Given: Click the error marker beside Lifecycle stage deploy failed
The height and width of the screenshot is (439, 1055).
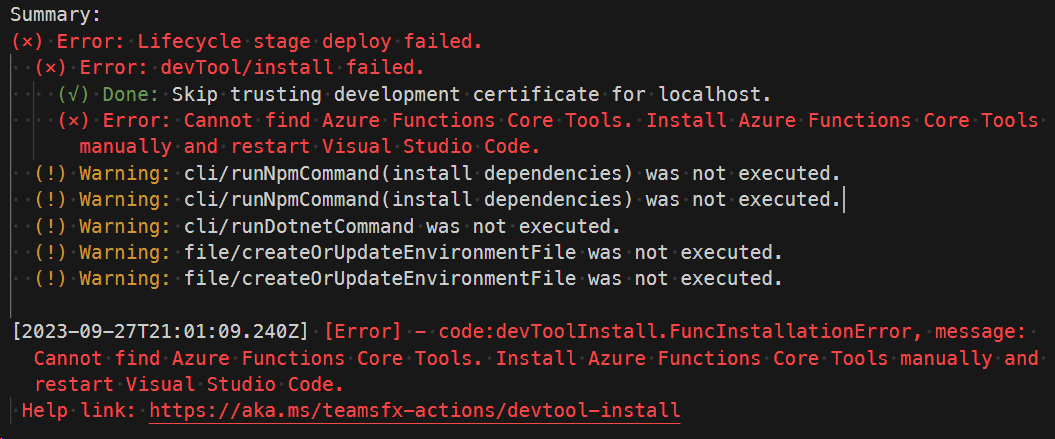Looking at the screenshot, I should pyautogui.click(x=28, y=42).
